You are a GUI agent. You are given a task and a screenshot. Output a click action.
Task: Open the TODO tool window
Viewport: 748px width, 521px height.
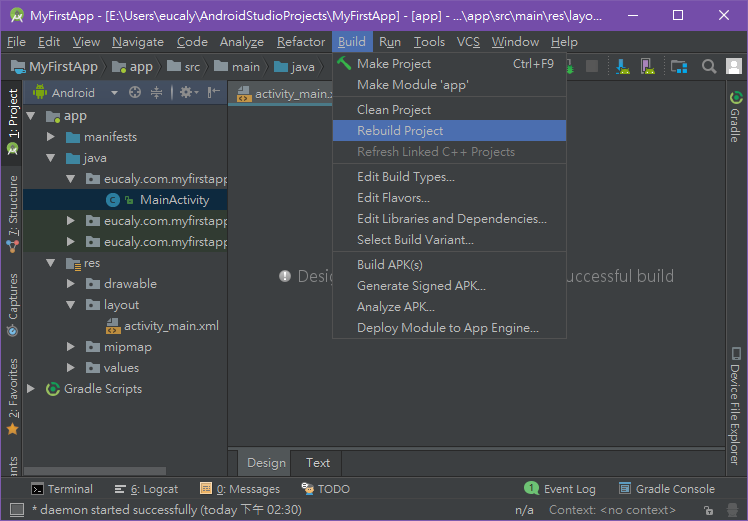click(x=326, y=489)
